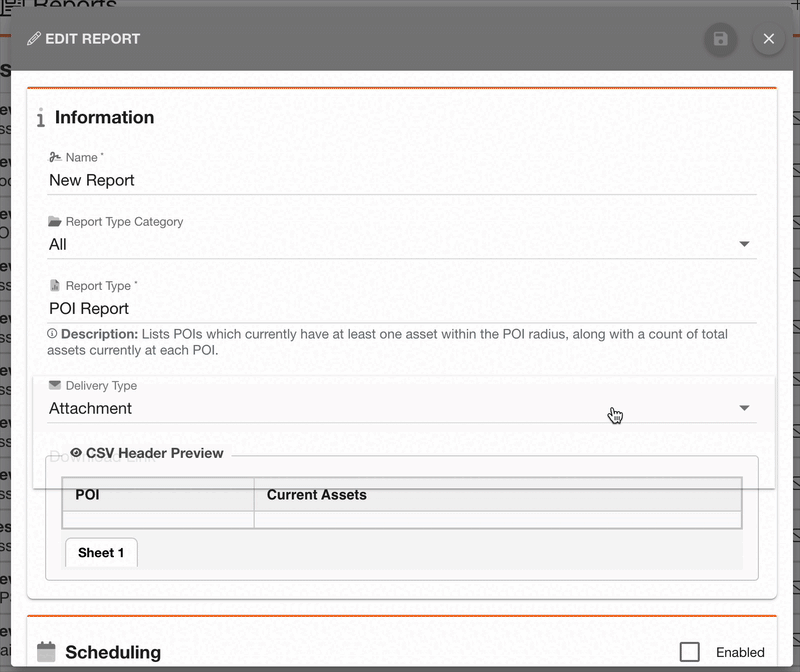Click the Information section 'i' icon
800x672 pixels.
tap(41, 119)
